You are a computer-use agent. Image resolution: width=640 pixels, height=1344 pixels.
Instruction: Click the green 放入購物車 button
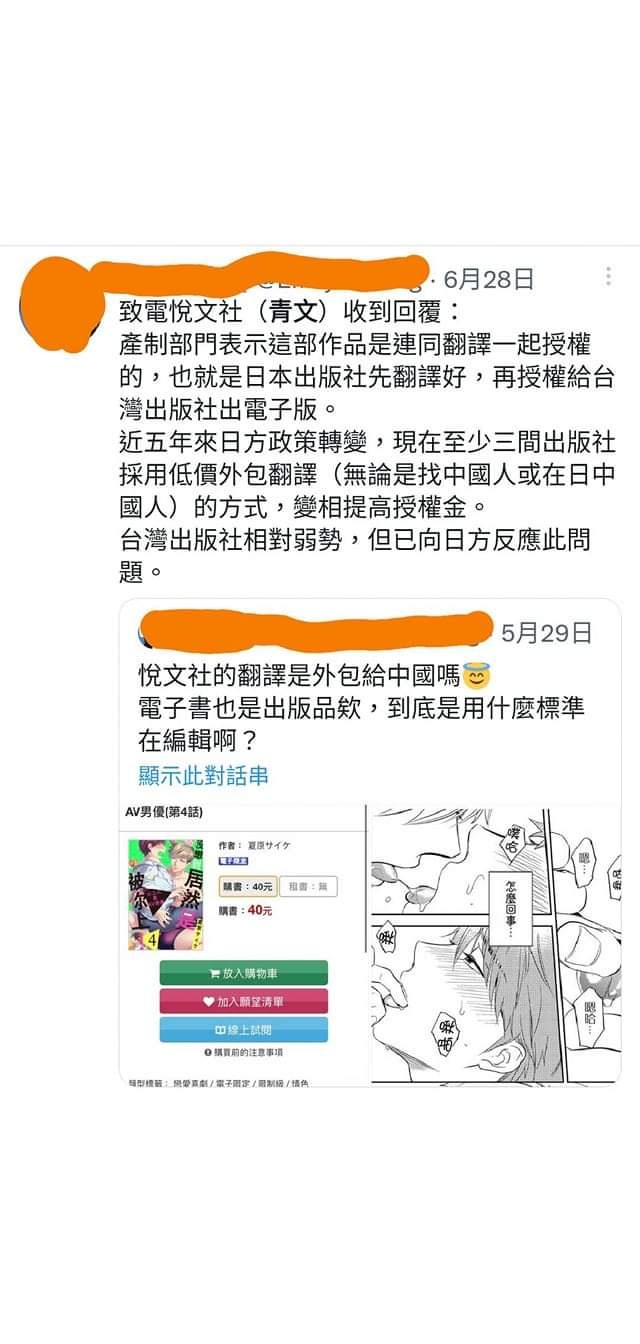tap(243, 972)
